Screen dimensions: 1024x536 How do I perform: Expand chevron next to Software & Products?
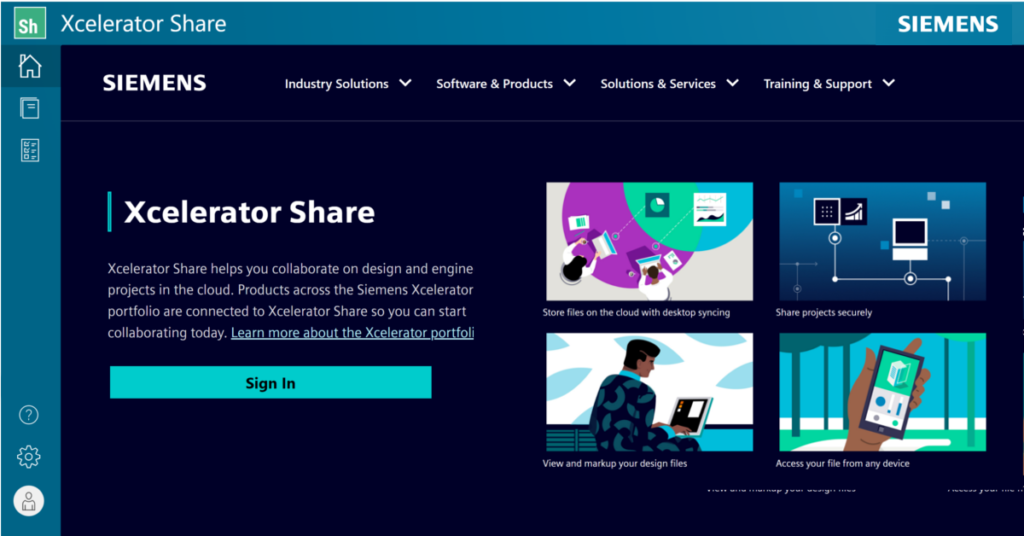pyautogui.click(x=569, y=83)
